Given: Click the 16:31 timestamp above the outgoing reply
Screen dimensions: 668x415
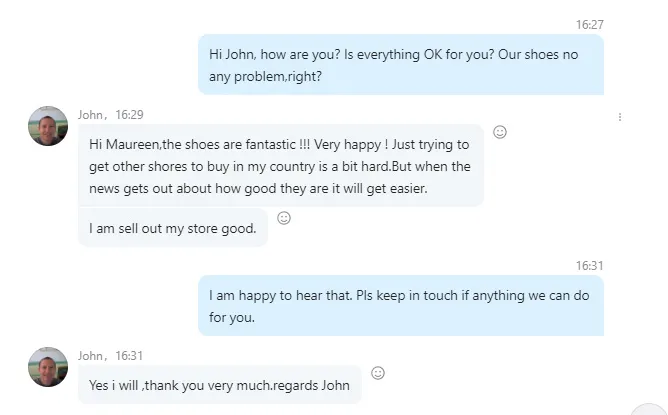Looking at the screenshot, I should (590, 265).
